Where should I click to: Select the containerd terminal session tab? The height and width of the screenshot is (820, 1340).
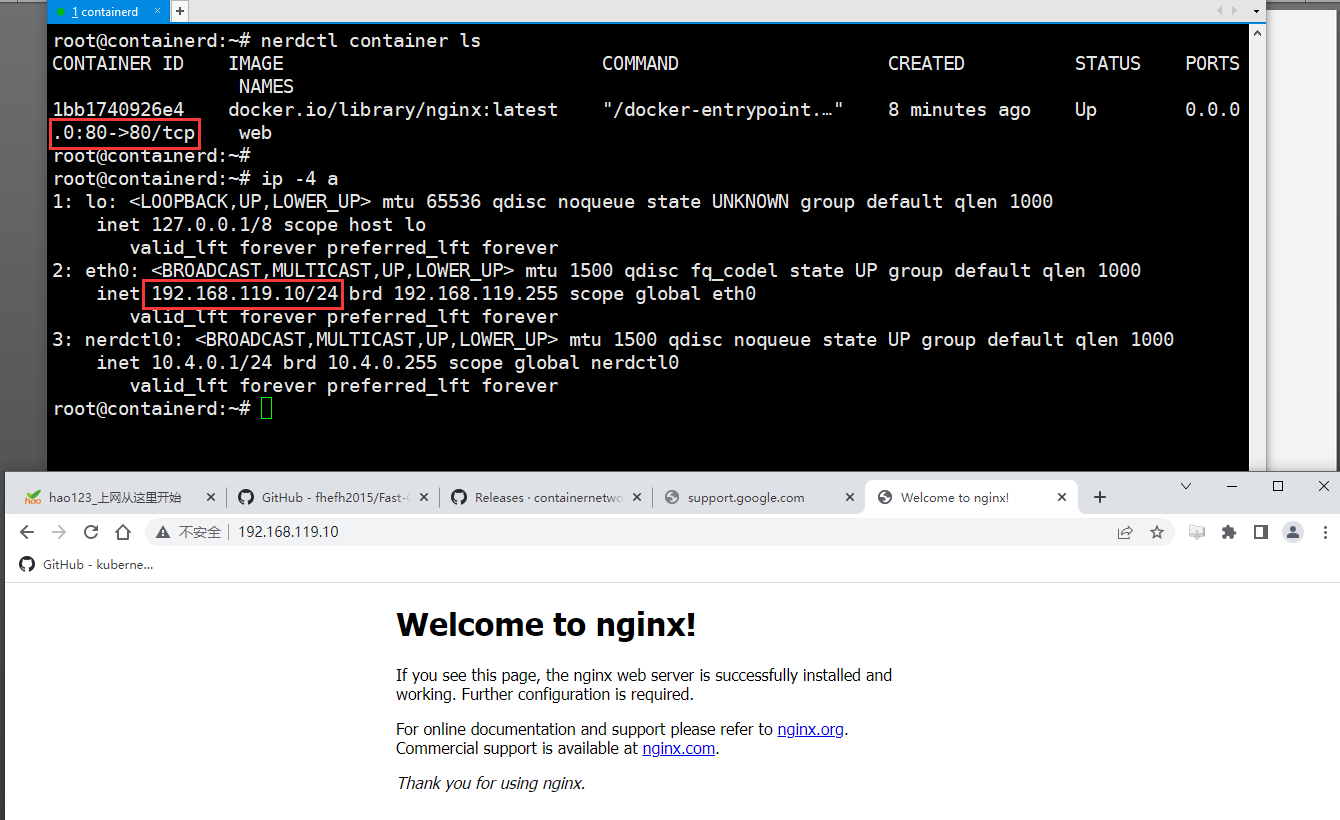coord(106,11)
